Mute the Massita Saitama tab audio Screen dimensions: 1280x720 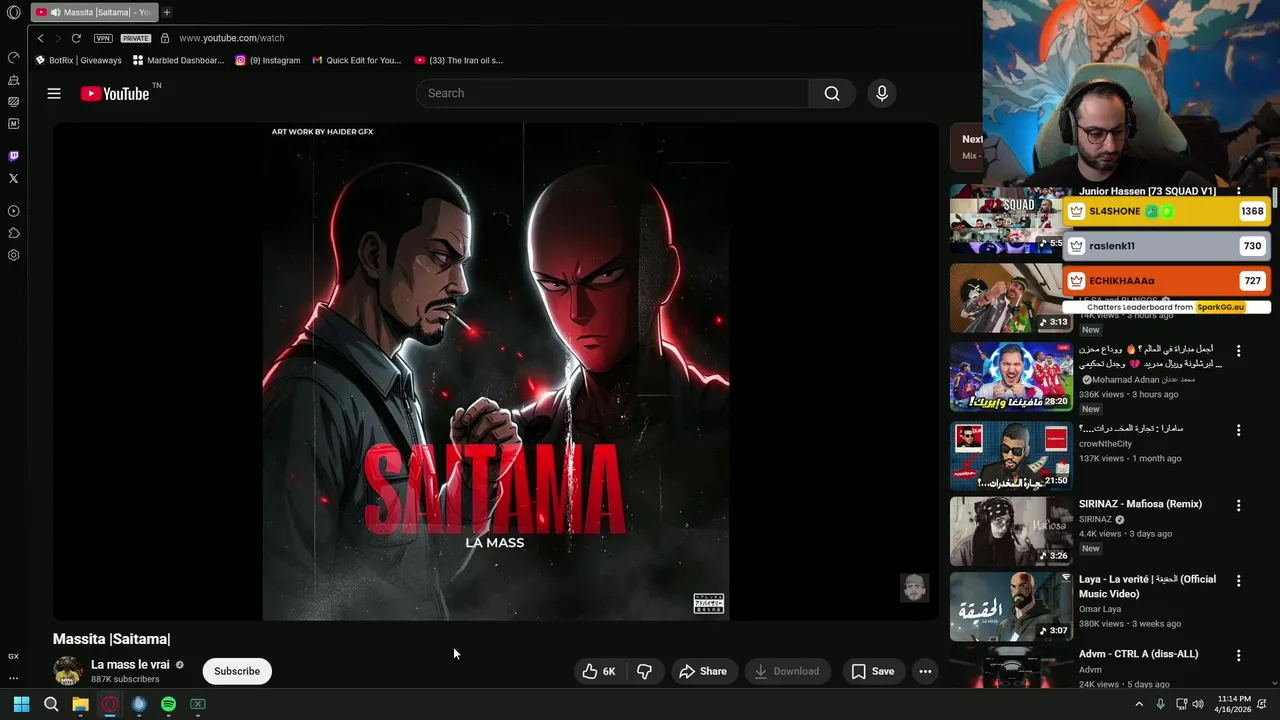55,12
